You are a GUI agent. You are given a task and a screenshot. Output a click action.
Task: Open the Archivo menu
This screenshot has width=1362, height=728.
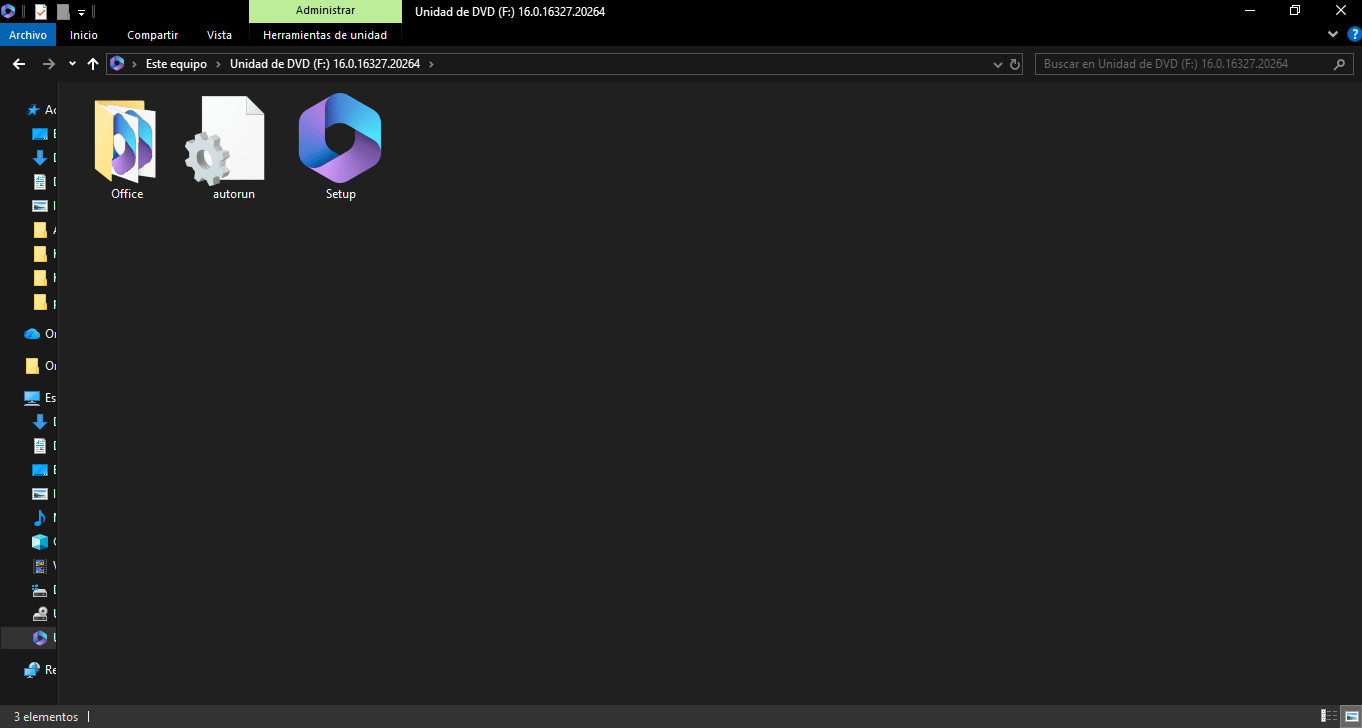pyautogui.click(x=28, y=35)
